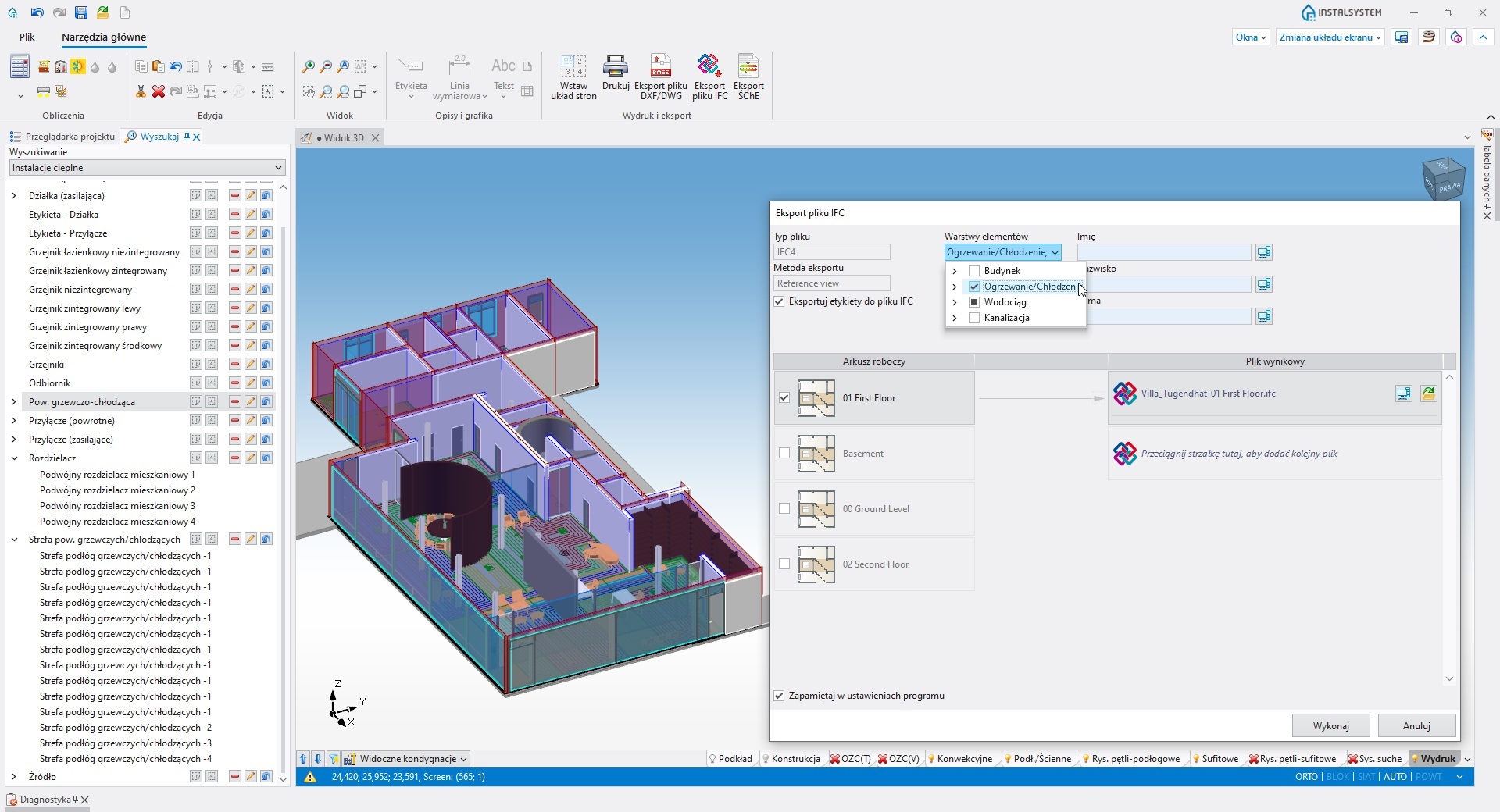1500x812 pixels.
Task: Click the Anuluj button
Action: pos(1416,726)
